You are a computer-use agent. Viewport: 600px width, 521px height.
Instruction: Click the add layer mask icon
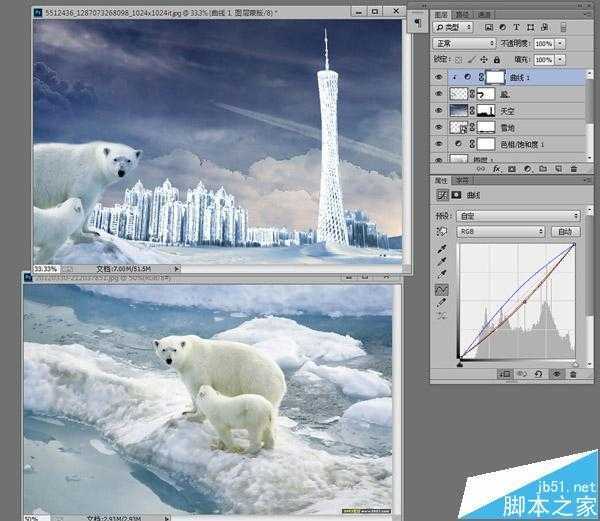tap(512, 169)
